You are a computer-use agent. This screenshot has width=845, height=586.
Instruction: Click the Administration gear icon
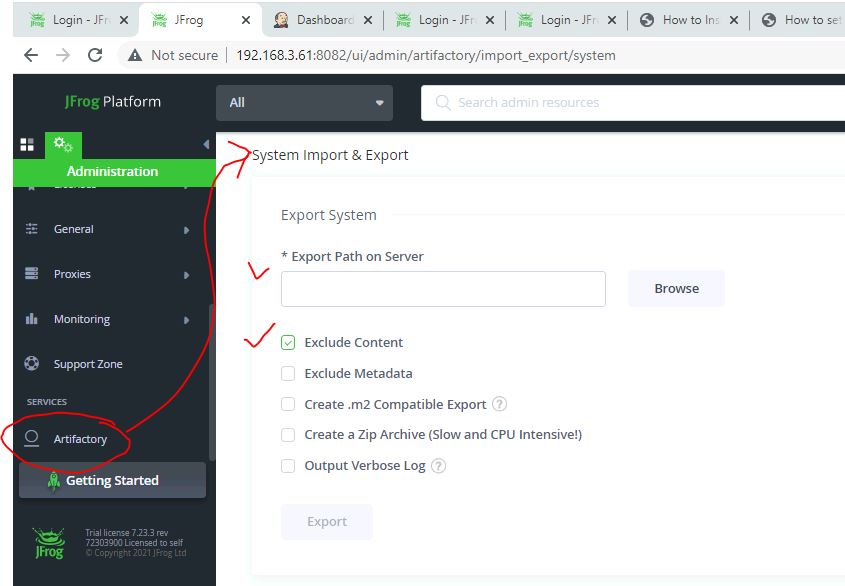tap(63, 145)
